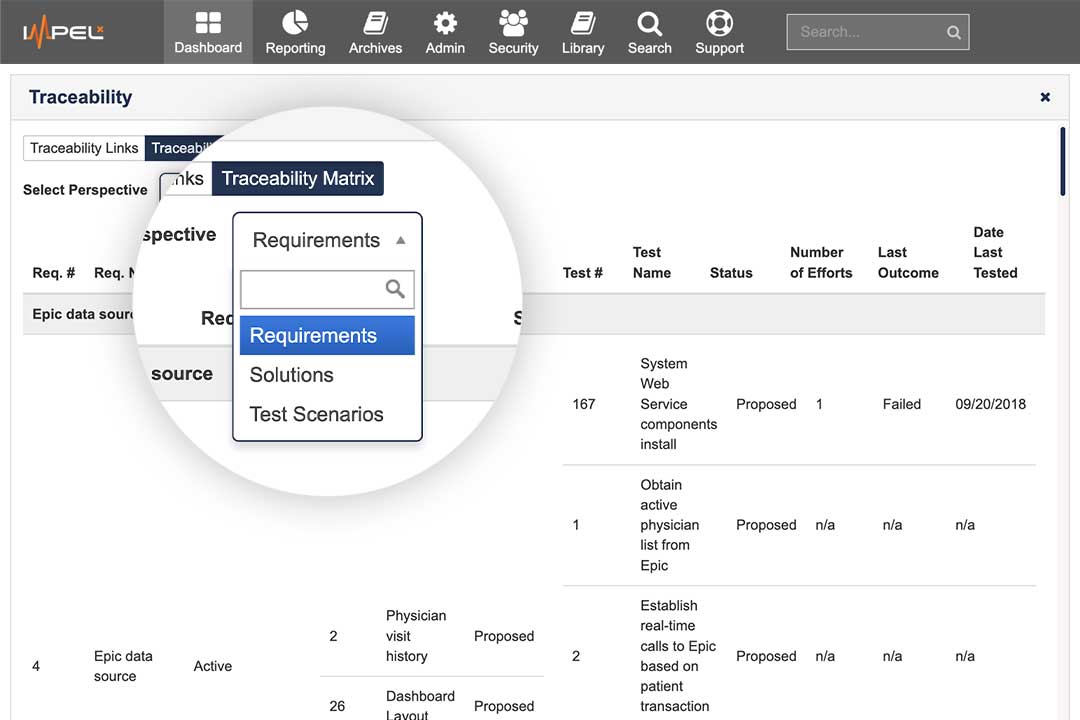This screenshot has height=720, width=1080.
Task: Click the Number of Efforts column header
Action: coord(821,263)
